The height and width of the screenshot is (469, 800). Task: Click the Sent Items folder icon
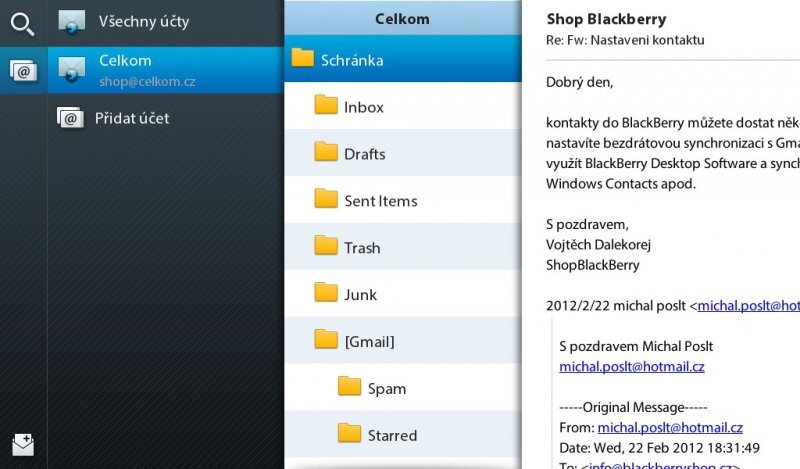pyautogui.click(x=326, y=199)
